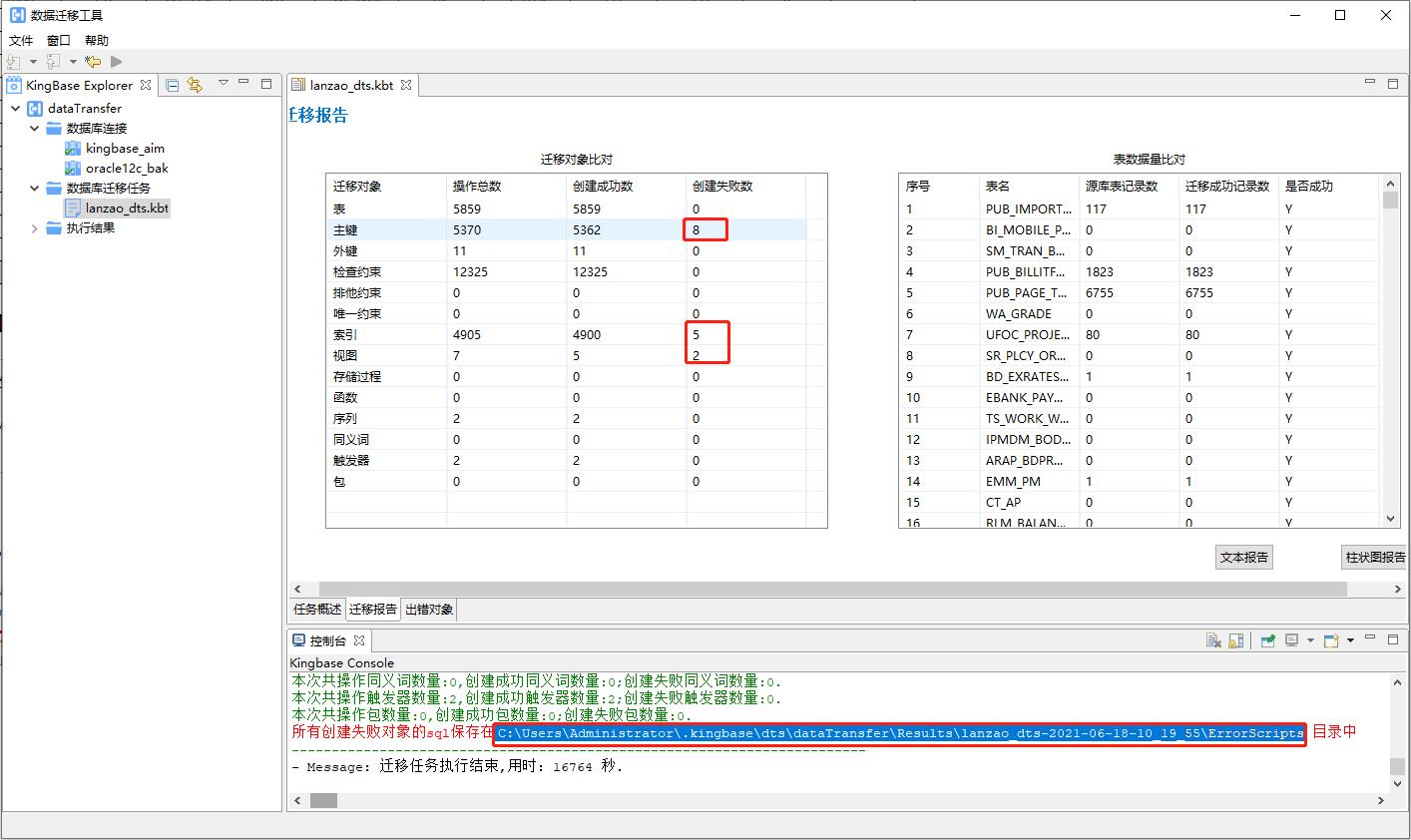Switch to 出错对象 tab

tap(429, 610)
